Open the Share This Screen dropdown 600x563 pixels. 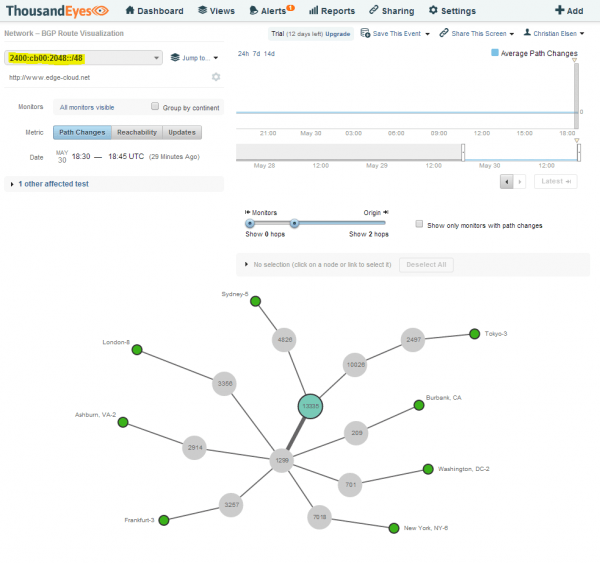477,34
